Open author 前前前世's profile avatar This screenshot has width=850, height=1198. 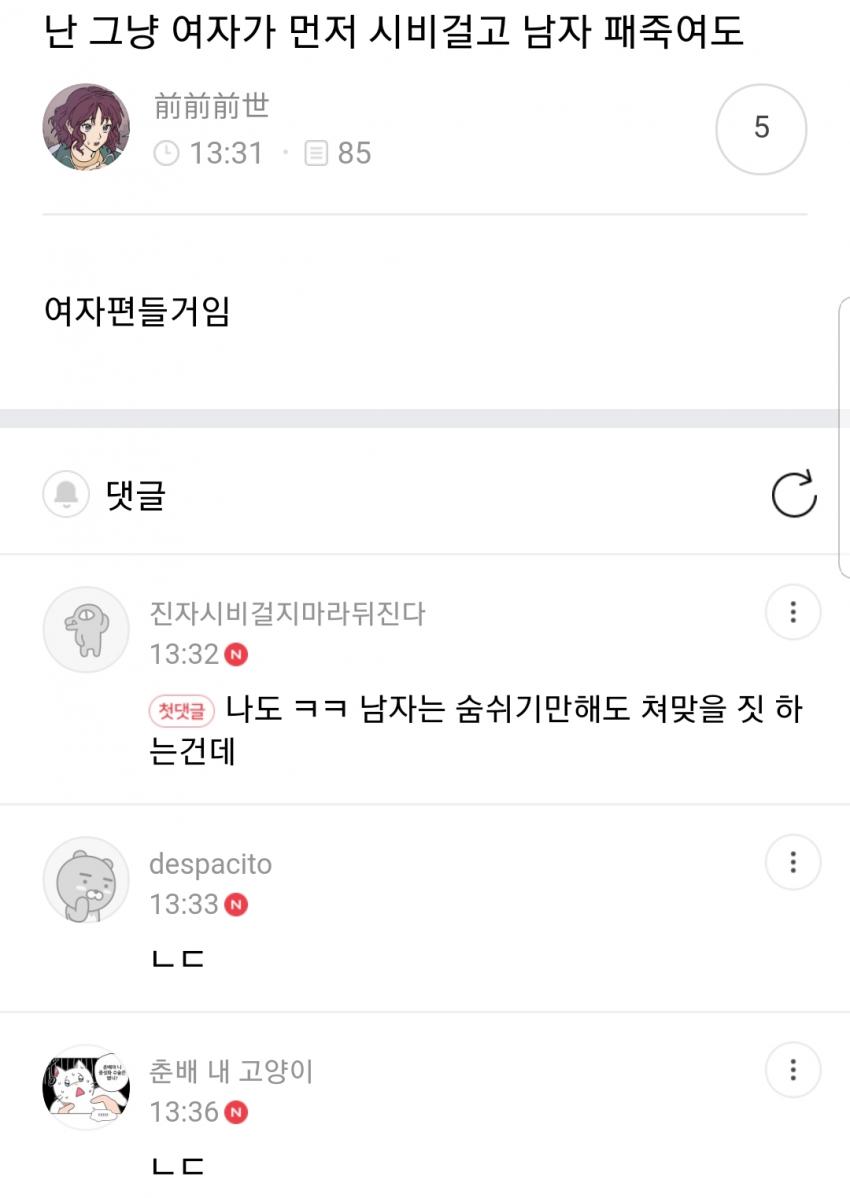pyautogui.click(x=86, y=127)
